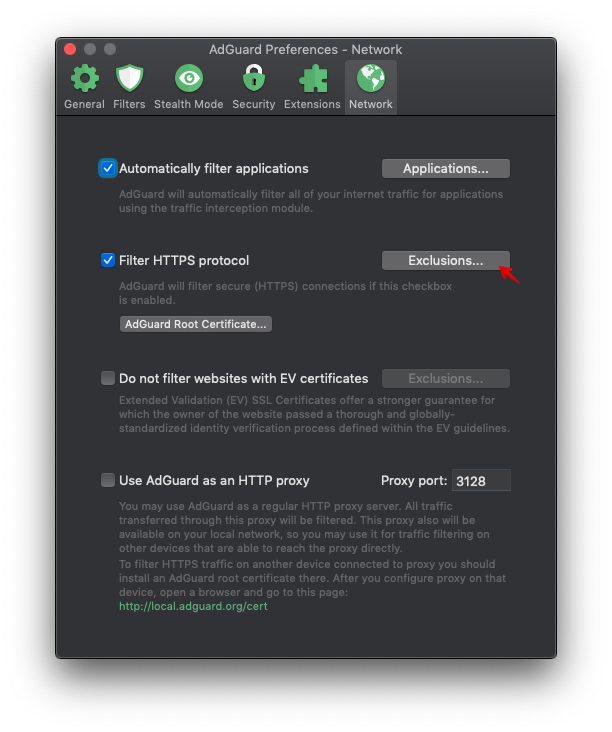Click the AdGuard Preferences - Network title text
612x732 pixels.
(305, 49)
